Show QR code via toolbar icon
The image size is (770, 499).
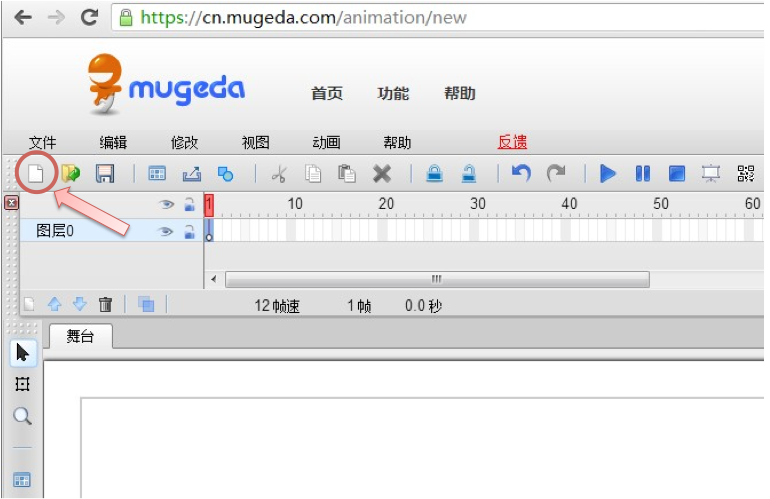[745, 173]
